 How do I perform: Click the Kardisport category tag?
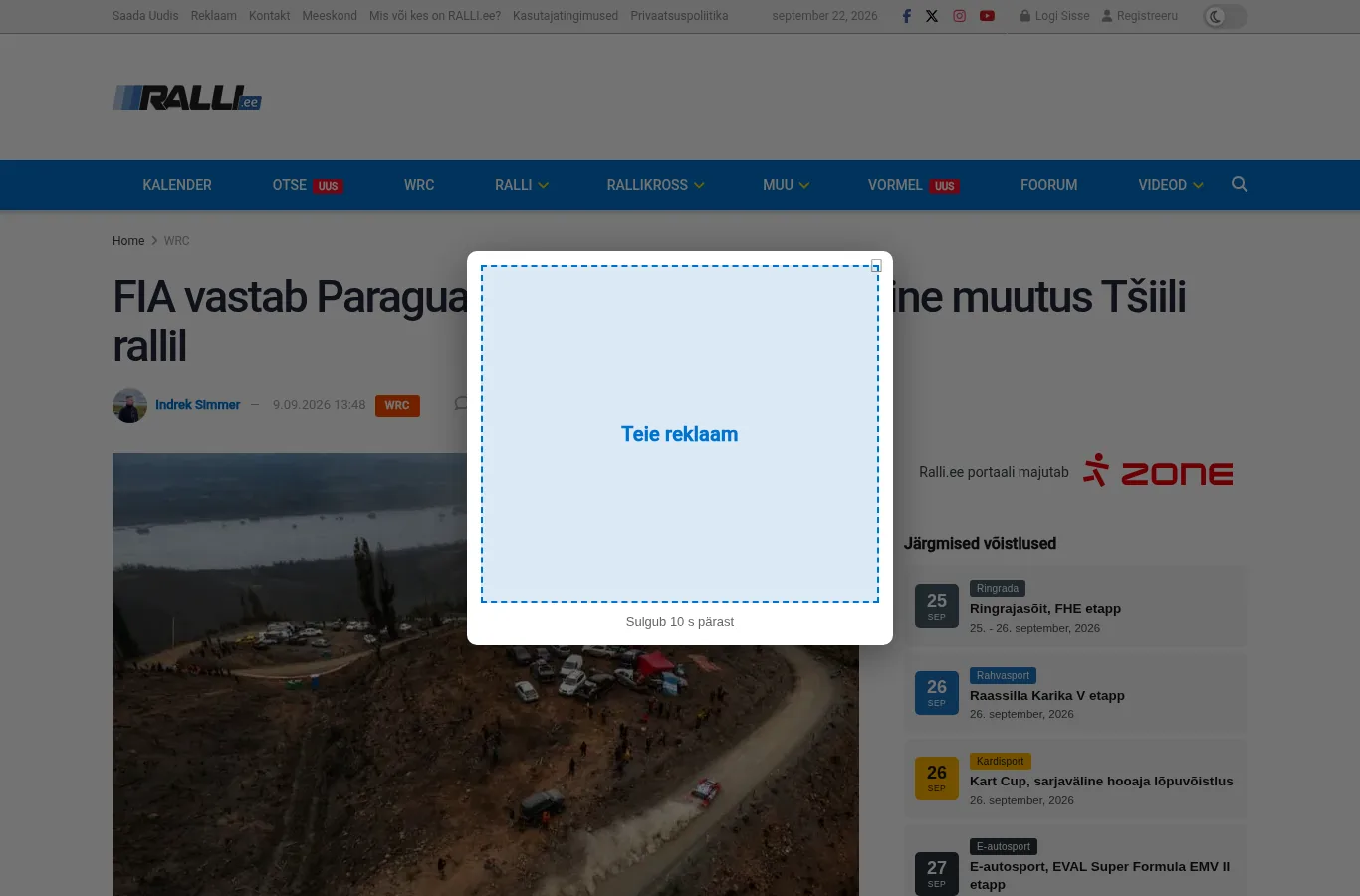click(1000, 761)
